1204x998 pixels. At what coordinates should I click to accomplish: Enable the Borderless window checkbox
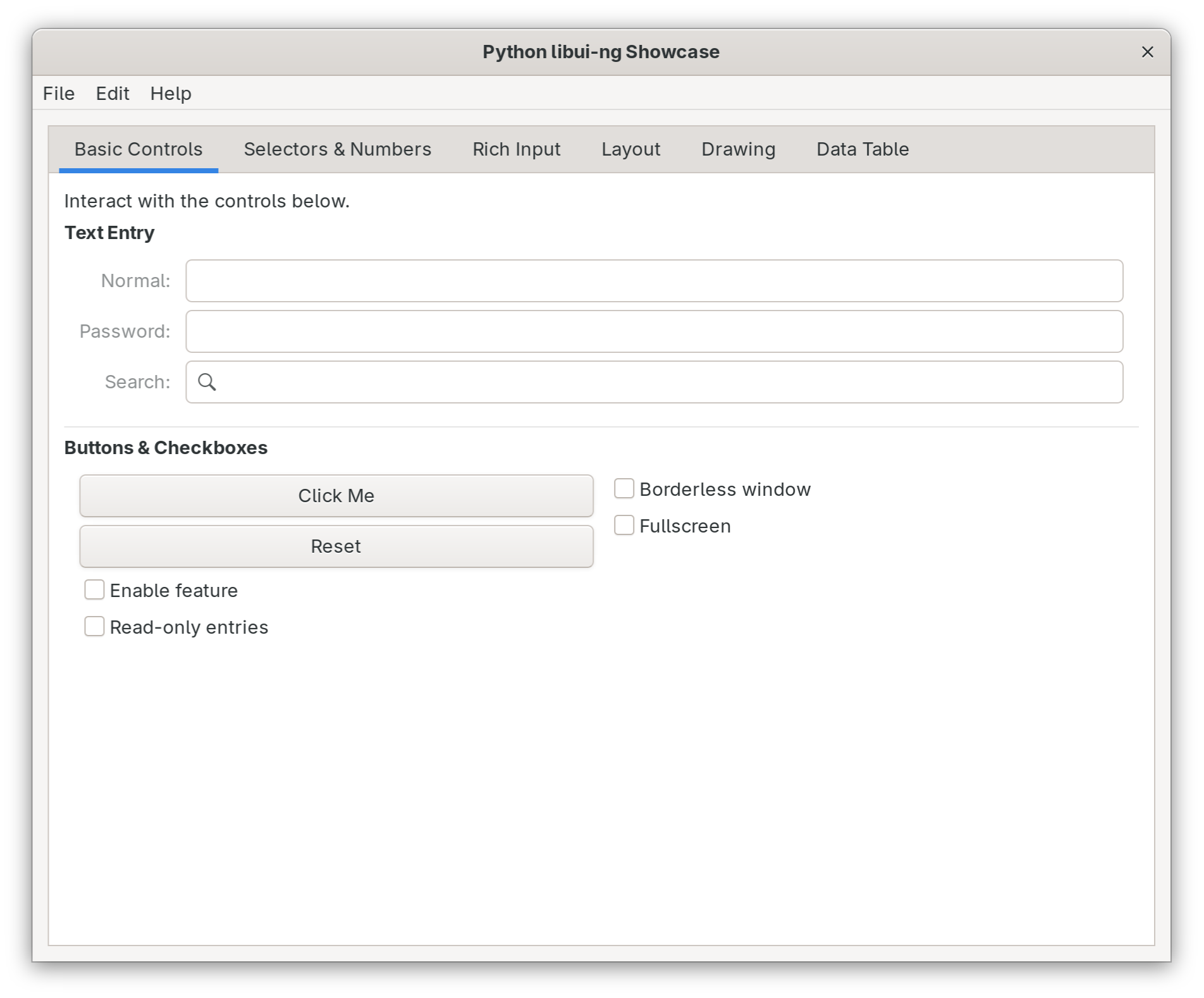click(624, 489)
